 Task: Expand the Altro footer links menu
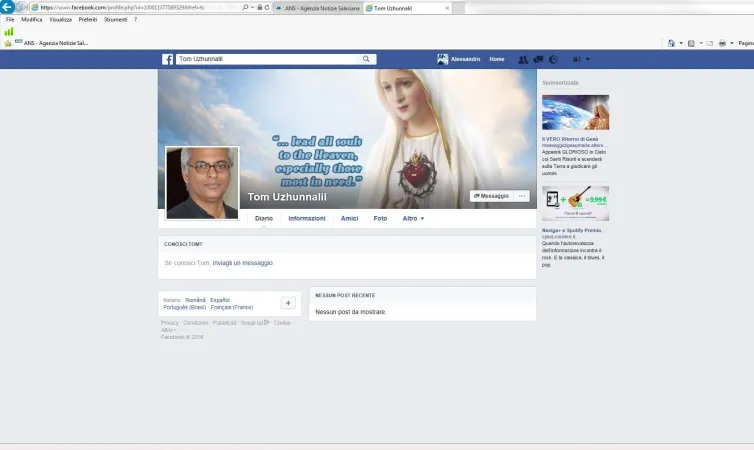pos(168,330)
